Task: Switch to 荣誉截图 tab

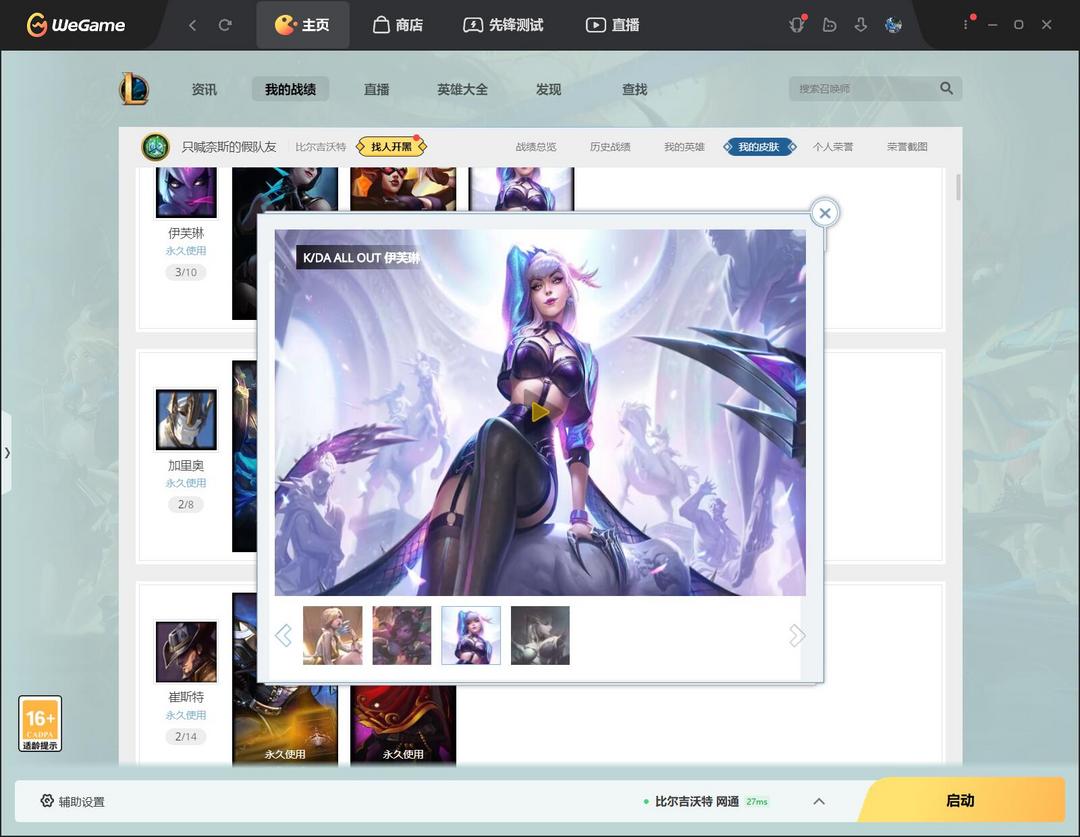Action: pos(907,147)
